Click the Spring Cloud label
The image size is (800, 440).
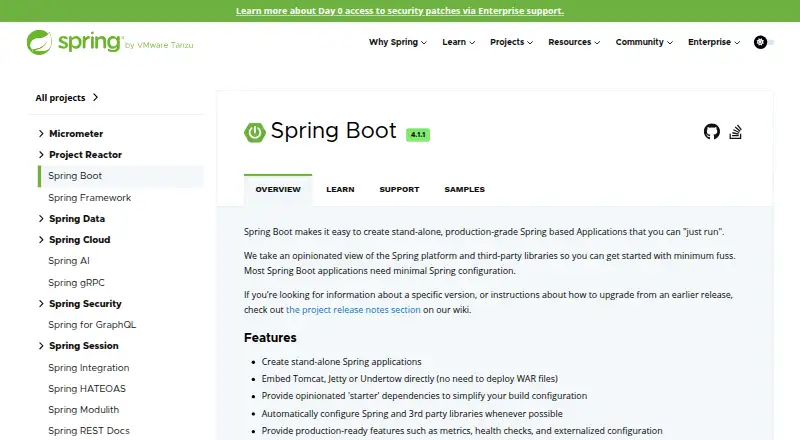80,239
